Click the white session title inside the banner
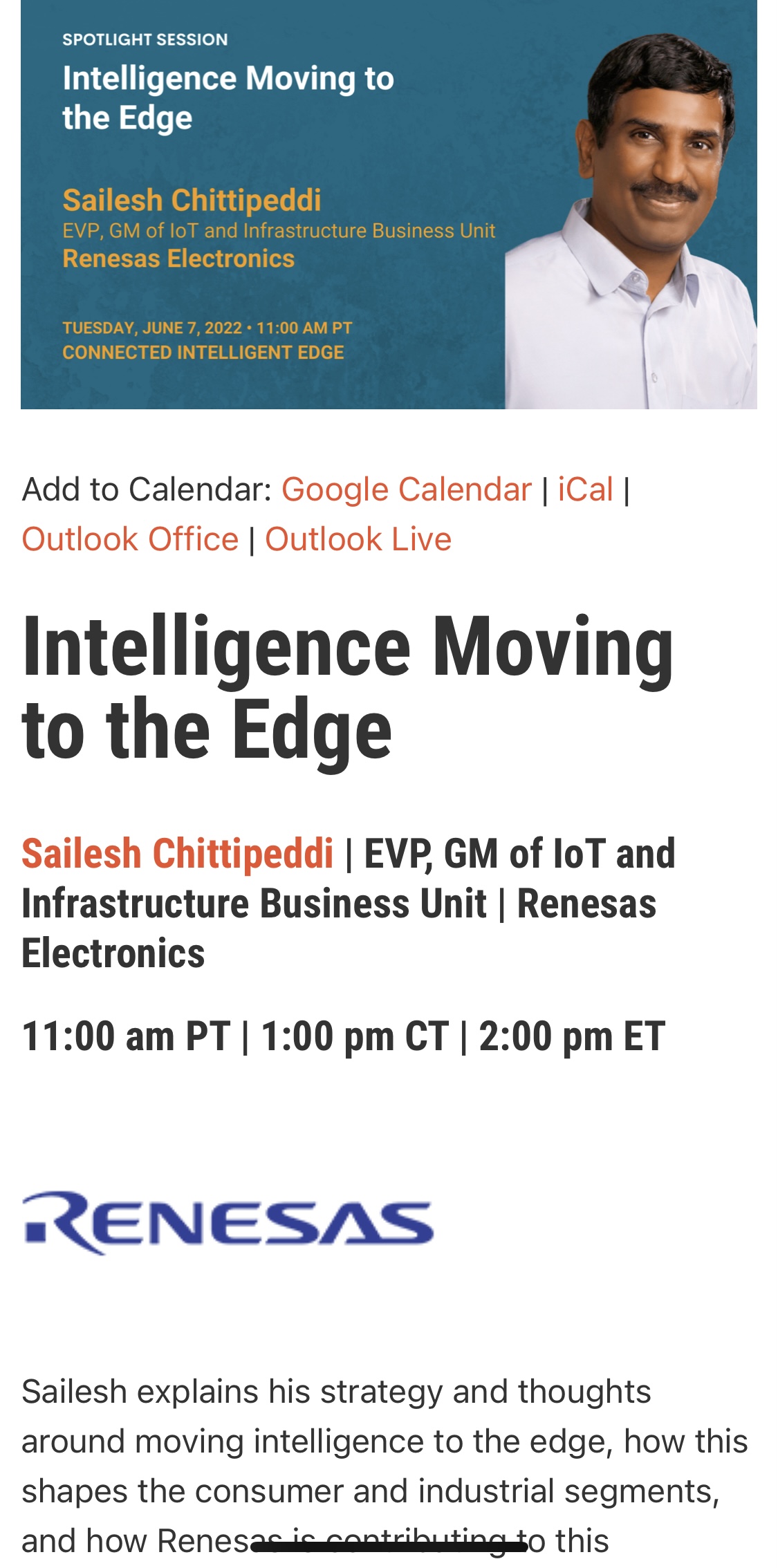Screen dimensions: 778x1568 pos(228,97)
